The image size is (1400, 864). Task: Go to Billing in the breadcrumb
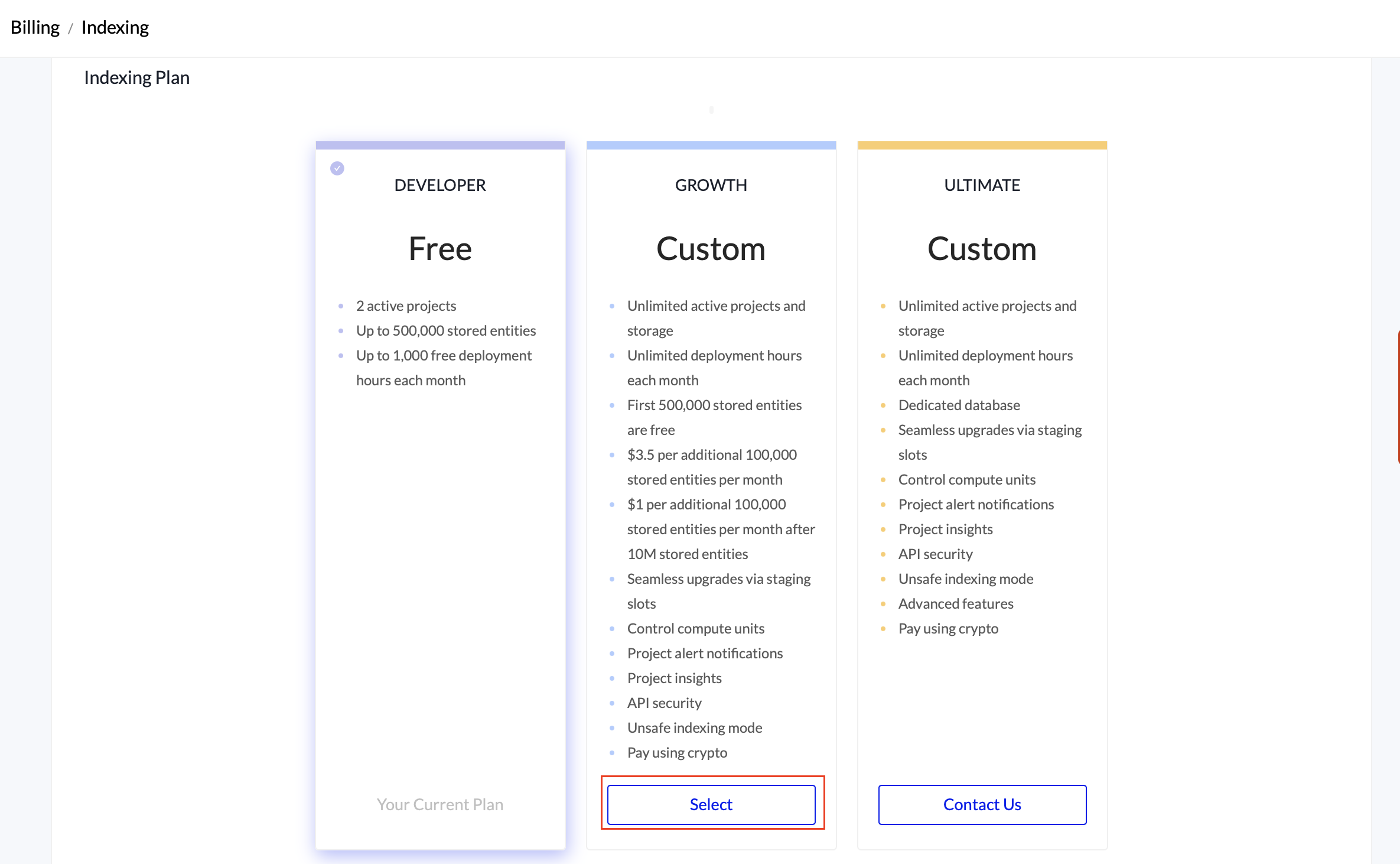[x=35, y=27]
